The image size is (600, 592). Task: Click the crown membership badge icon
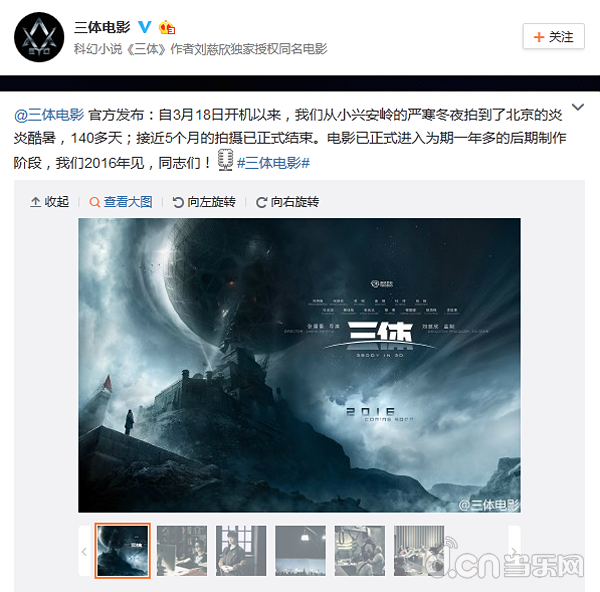[x=167, y=27]
